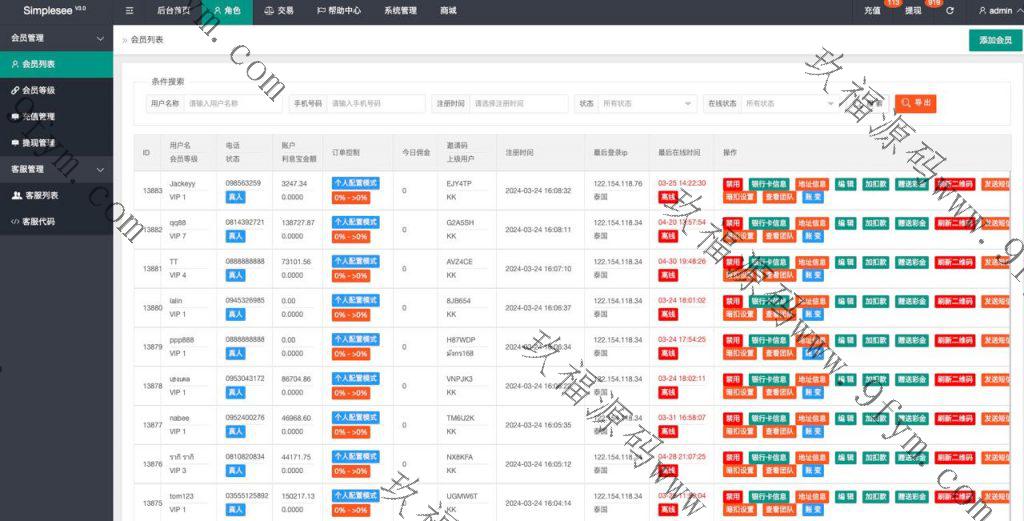Expand the admin user menu
1024x521 pixels.
(x=994, y=11)
